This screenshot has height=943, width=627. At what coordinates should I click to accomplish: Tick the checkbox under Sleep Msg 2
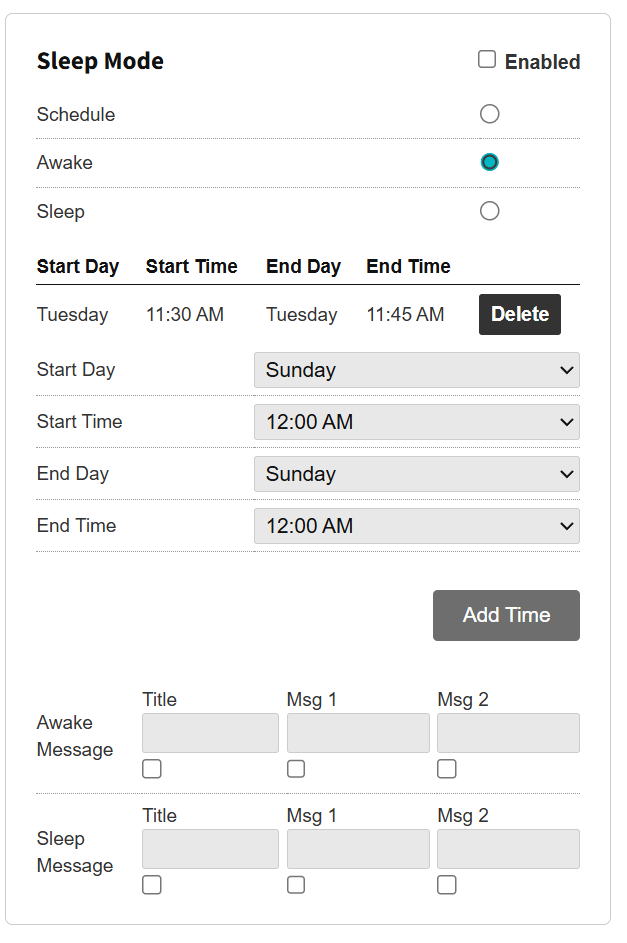point(447,885)
